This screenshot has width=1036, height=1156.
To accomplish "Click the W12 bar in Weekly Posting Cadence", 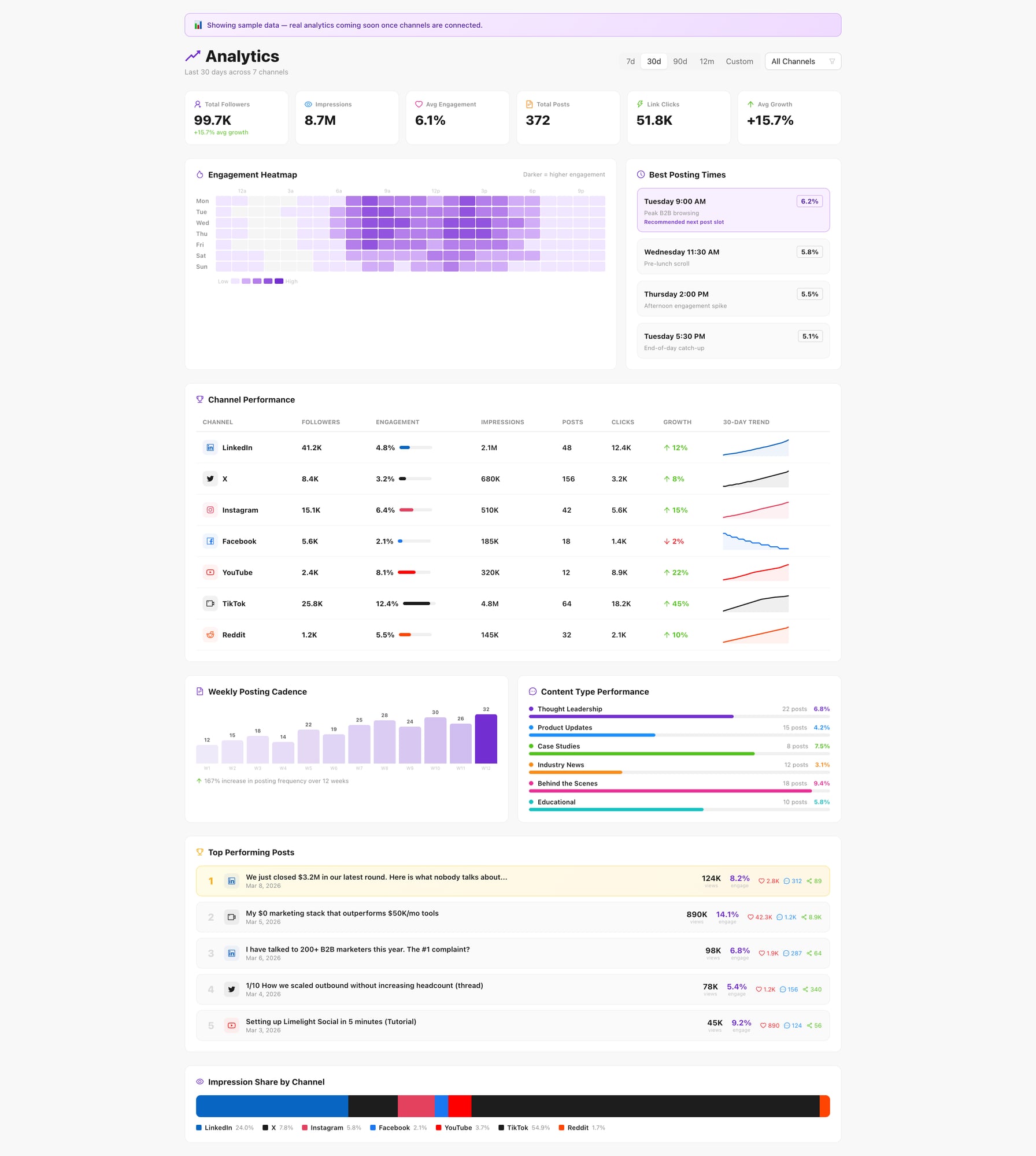I will pos(486,740).
